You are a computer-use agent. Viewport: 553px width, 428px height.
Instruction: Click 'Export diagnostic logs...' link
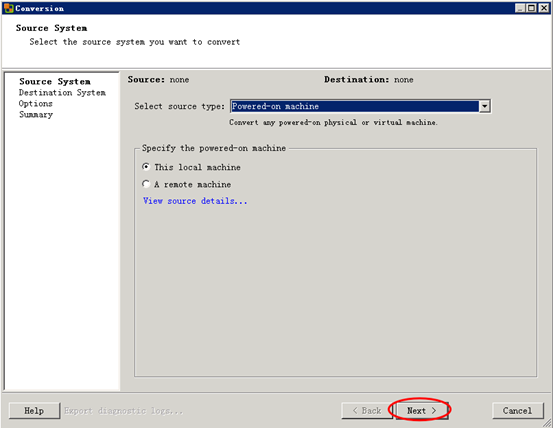[123, 411]
